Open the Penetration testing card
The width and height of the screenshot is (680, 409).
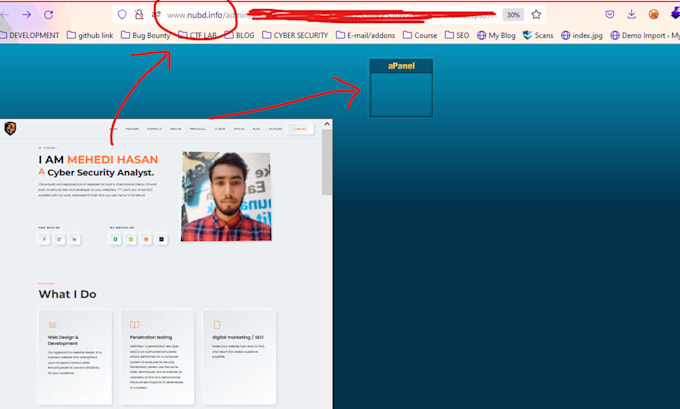(x=157, y=357)
